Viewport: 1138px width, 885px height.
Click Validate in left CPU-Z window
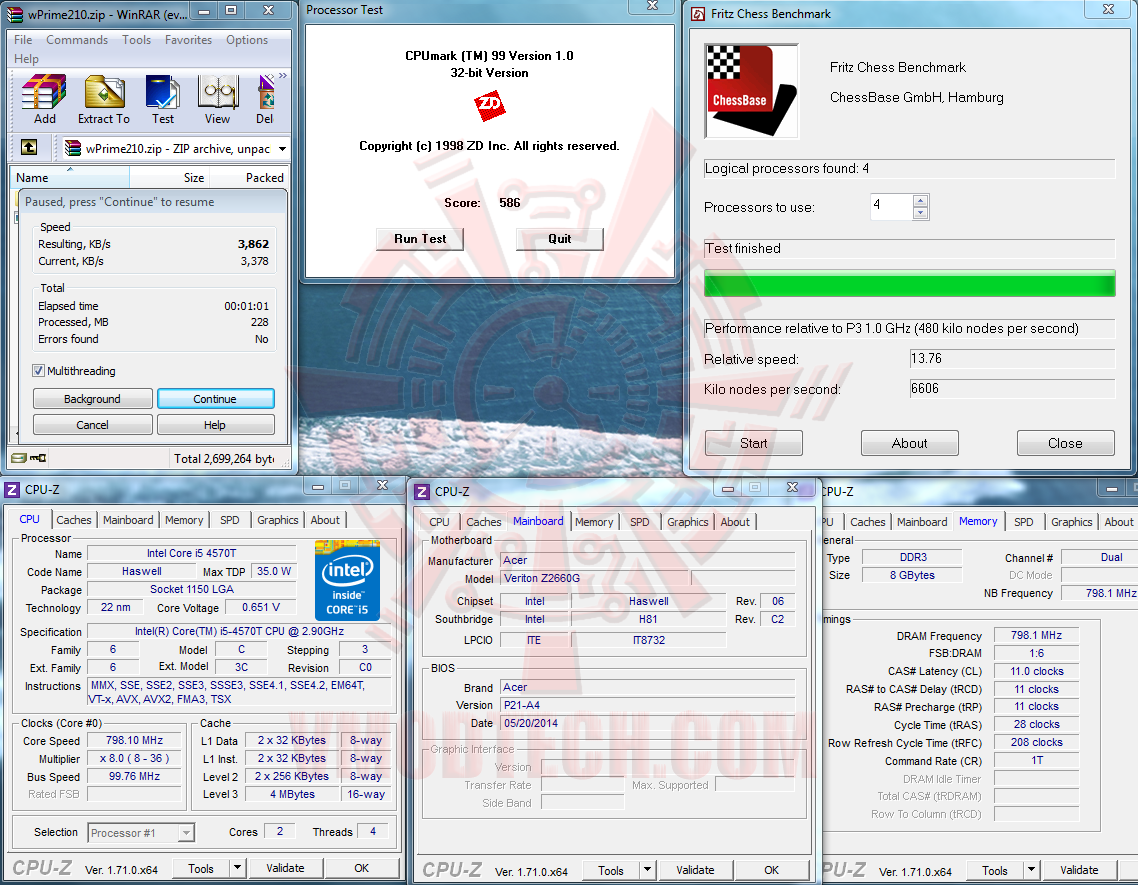click(x=285, y=868)
